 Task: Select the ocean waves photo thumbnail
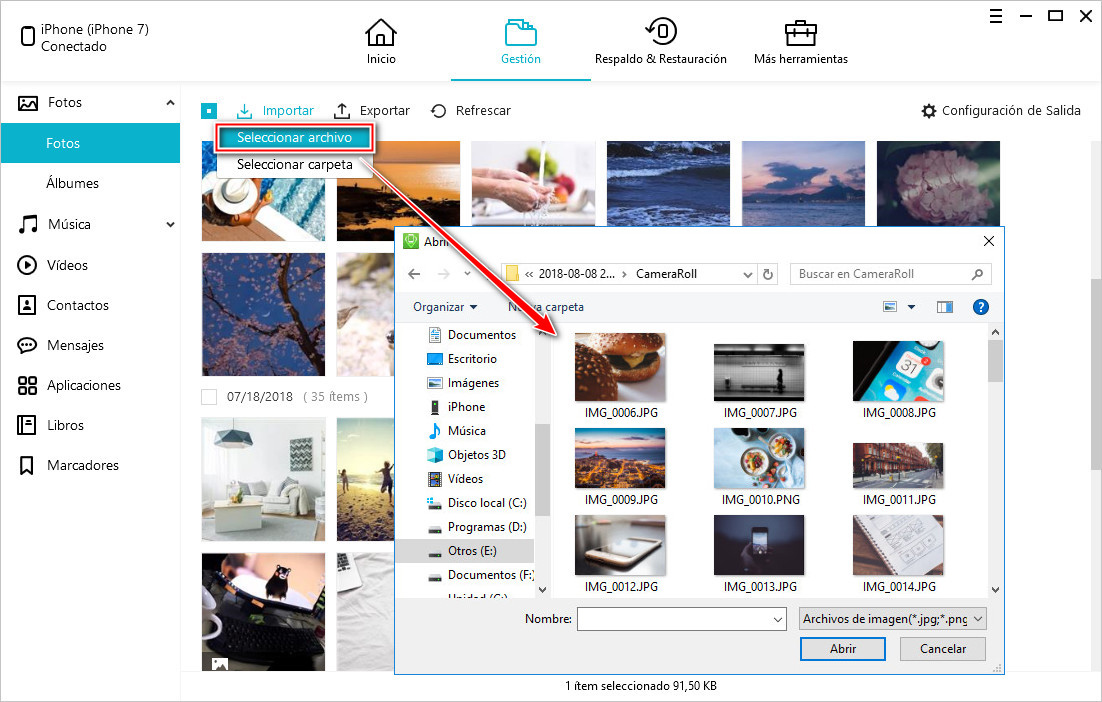tap(668, 183)
